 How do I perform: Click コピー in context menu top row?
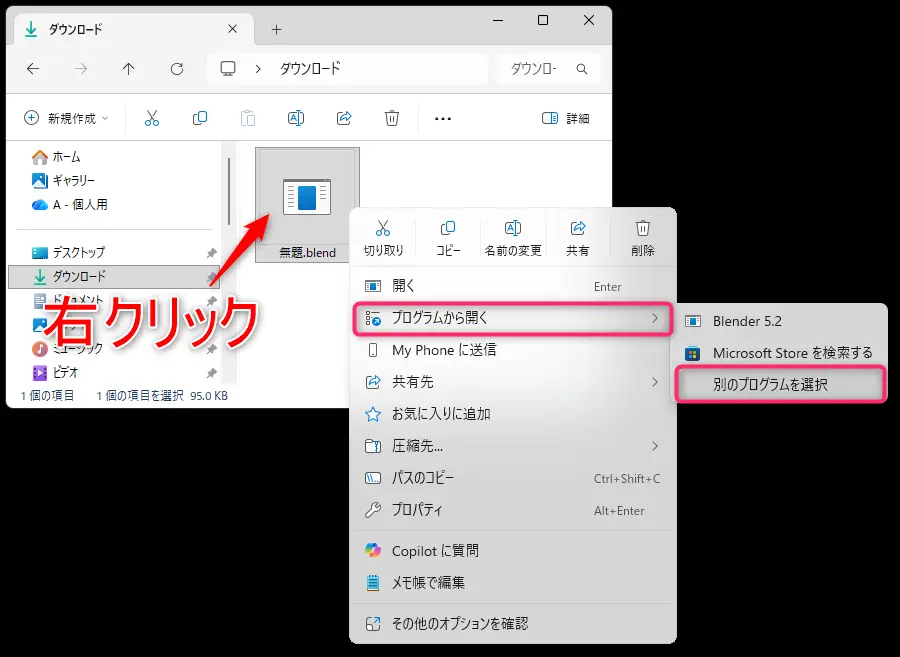pos(448,238)
